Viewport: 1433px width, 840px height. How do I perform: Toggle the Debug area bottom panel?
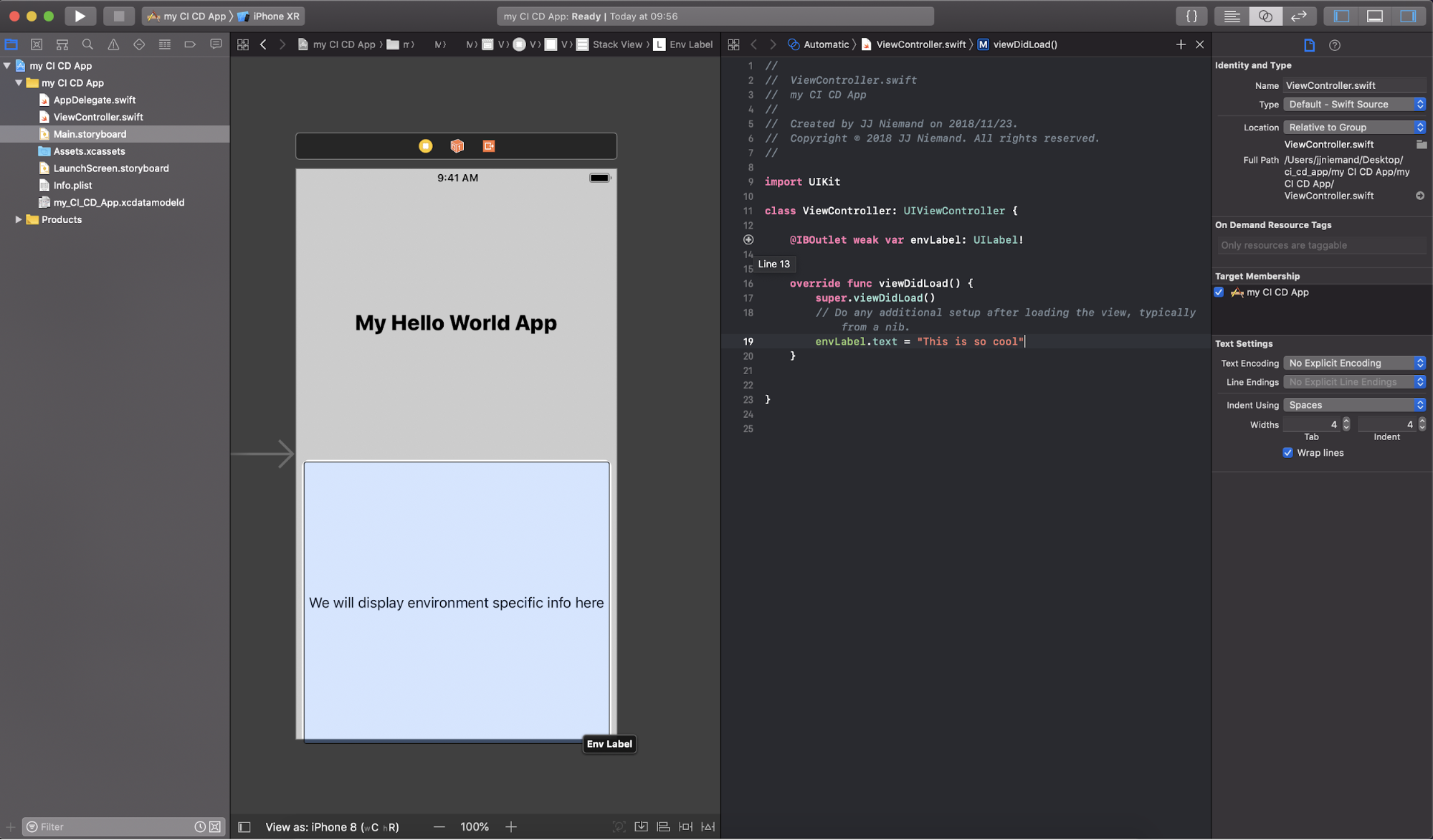pyautogui.click(x=1374, y=16)
